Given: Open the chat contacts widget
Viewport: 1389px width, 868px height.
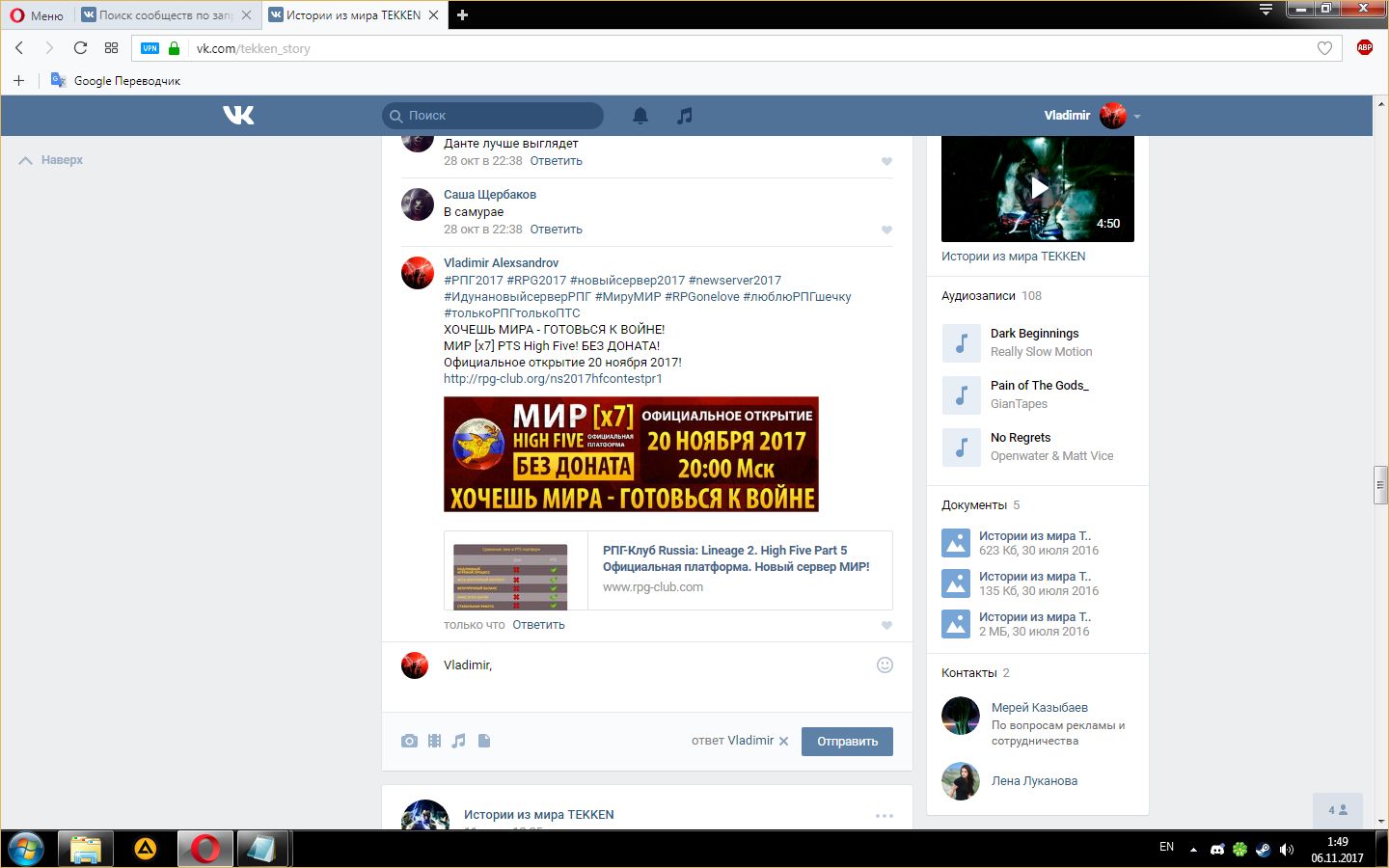Looking at the screenshot, I should tap(1338, 810).
